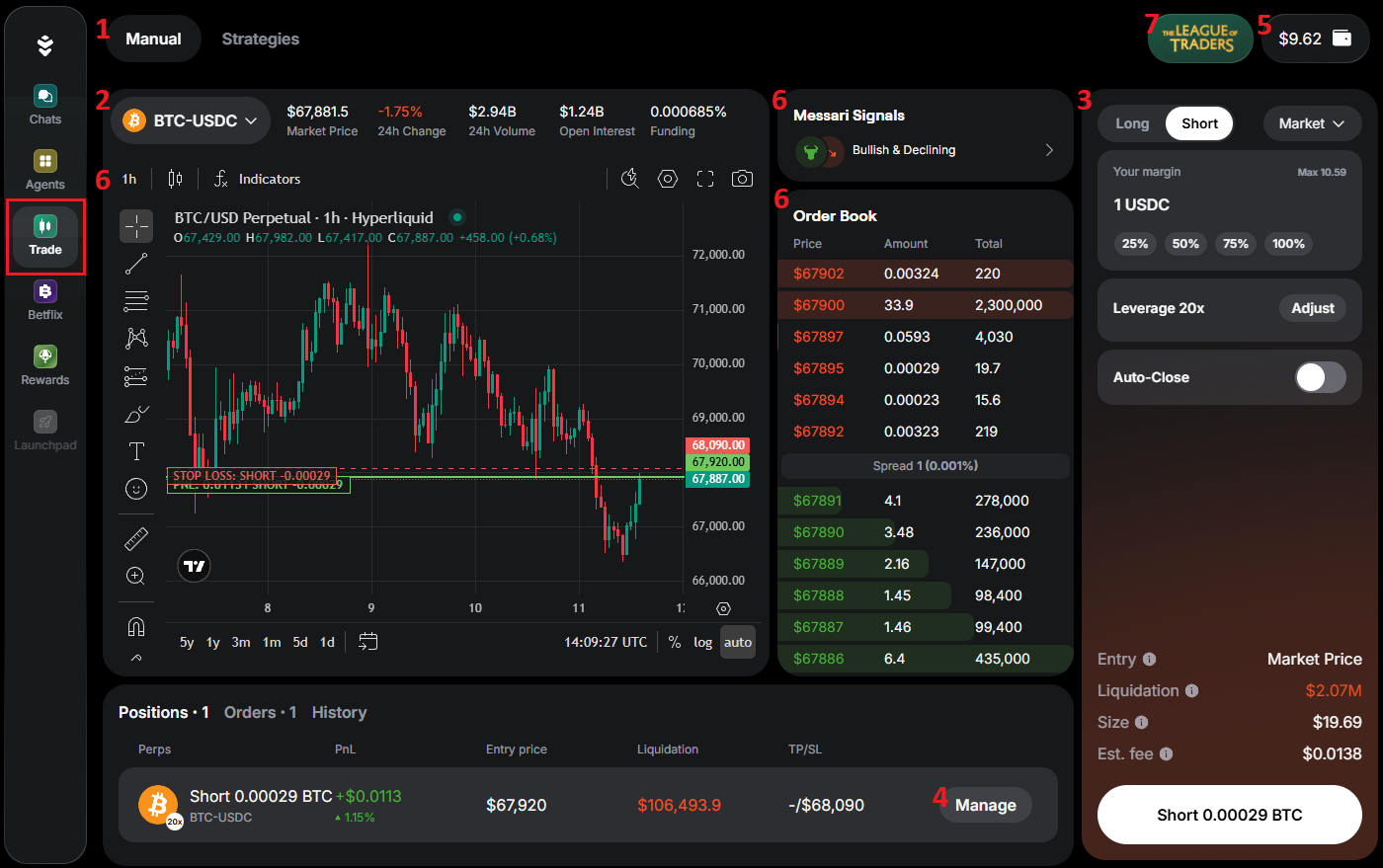This screenshot has height=868, width=1383.
Task: Open Betflix from the left sidebar
Action: click(x=44, y=299)
